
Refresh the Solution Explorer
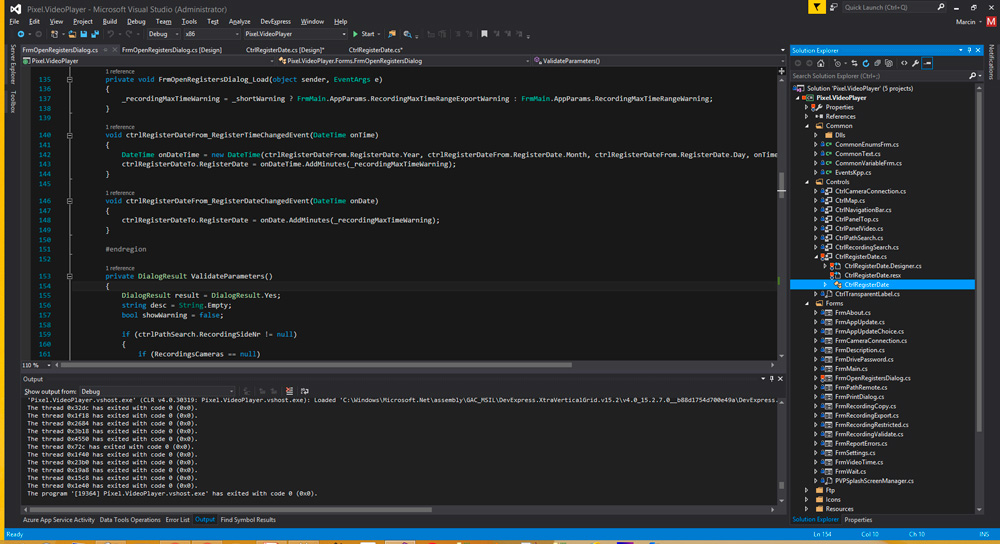click(x=865, y=63)
